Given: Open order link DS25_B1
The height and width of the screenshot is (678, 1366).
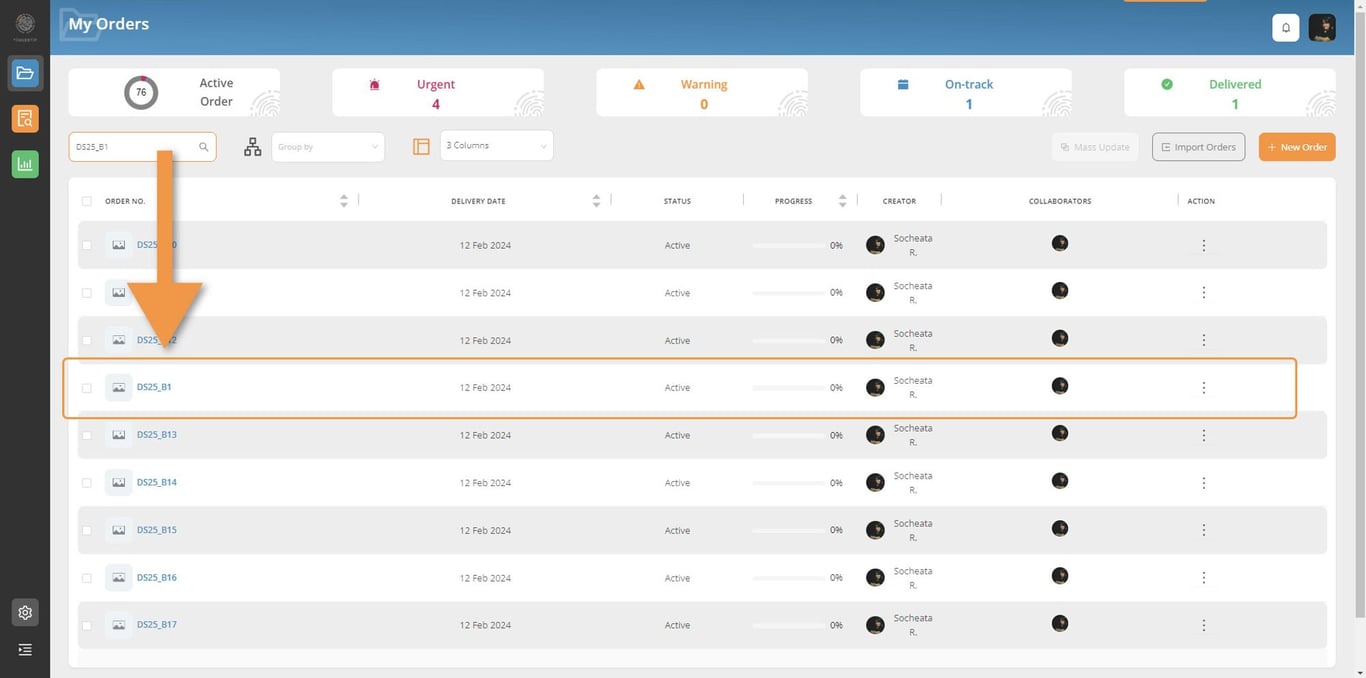Looking at the screenshot, I should [154, 387].
